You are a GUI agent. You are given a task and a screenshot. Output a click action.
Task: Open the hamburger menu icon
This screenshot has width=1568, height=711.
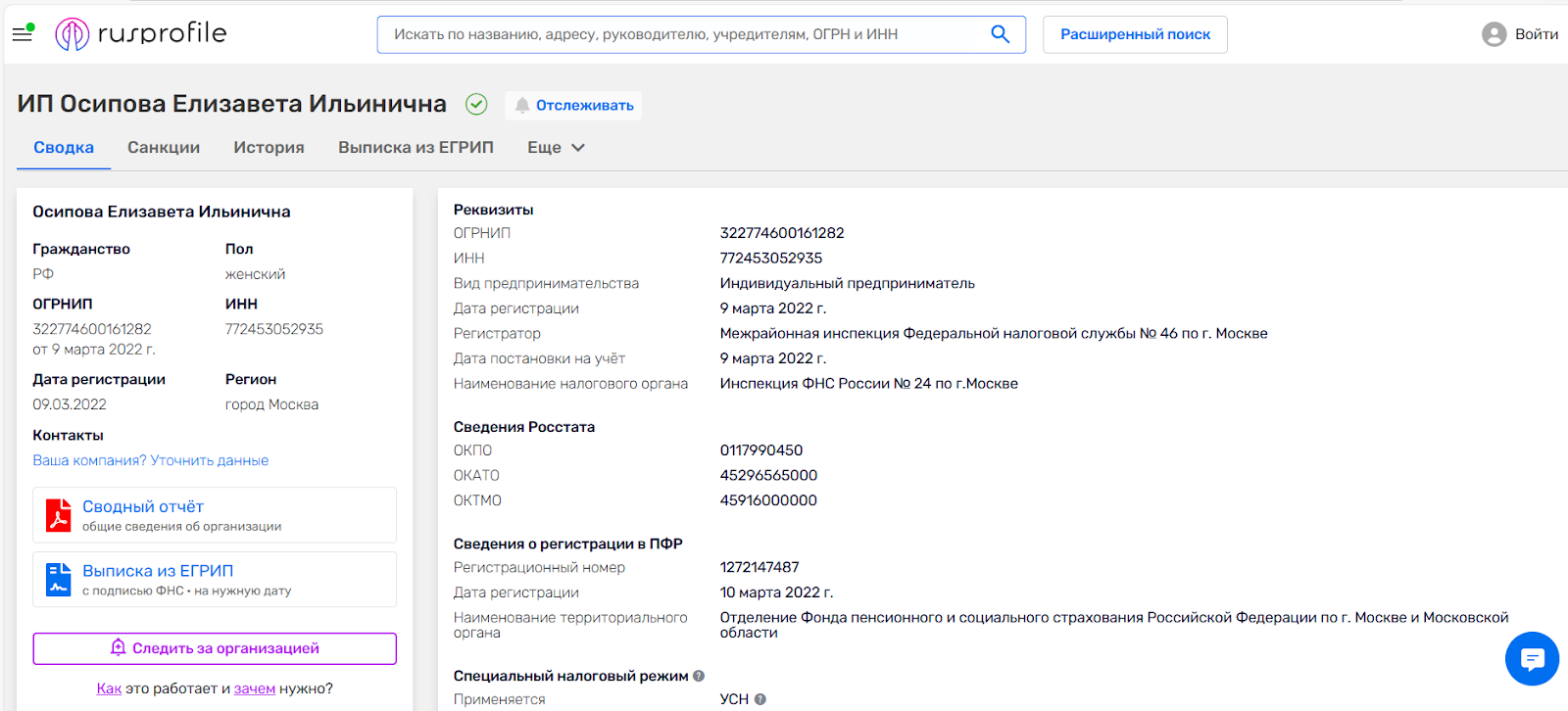[23, 34]
